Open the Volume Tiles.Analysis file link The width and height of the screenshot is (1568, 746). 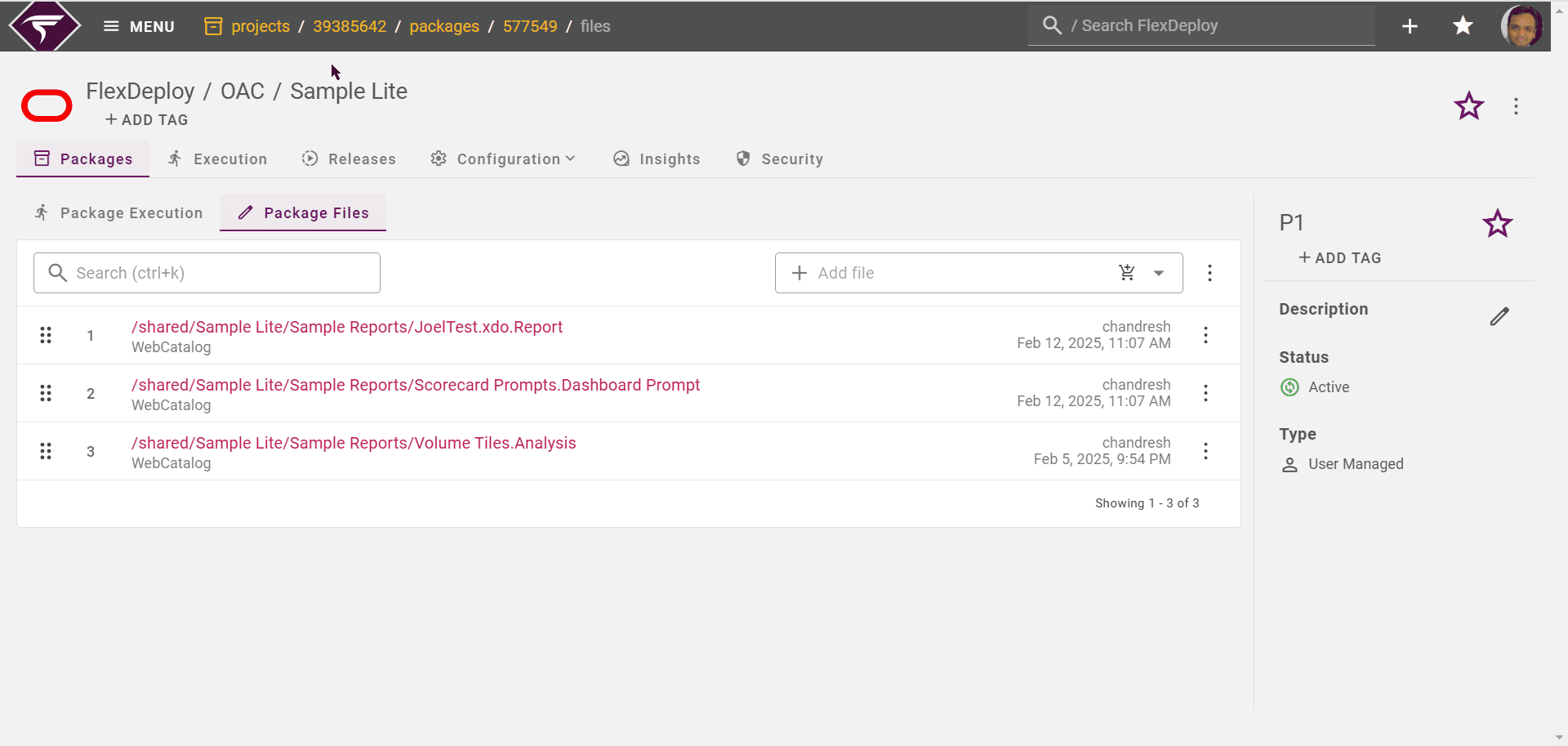(354, 443)
